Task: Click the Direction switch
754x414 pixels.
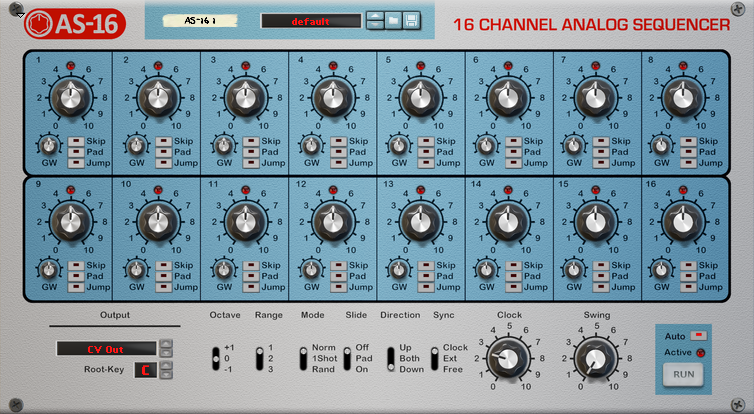Action: pyautogui.click(x=391, y=358)
